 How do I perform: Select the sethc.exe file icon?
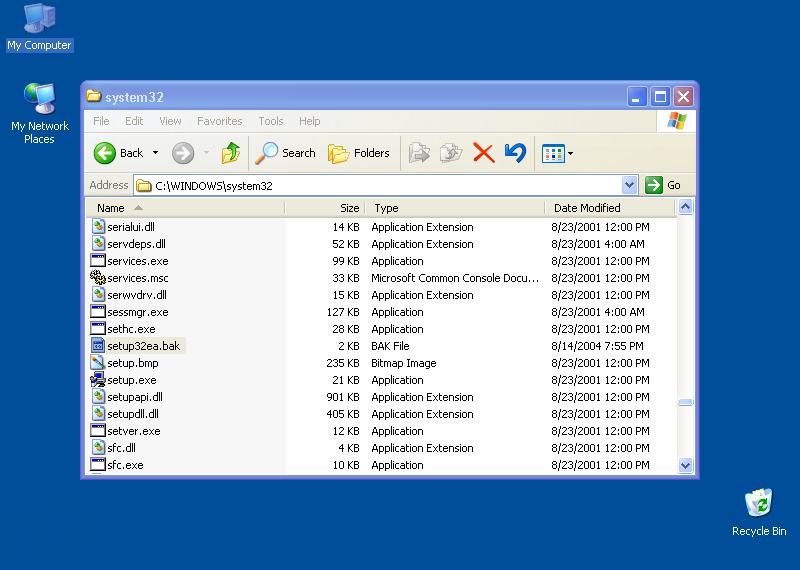pos(98,329)
